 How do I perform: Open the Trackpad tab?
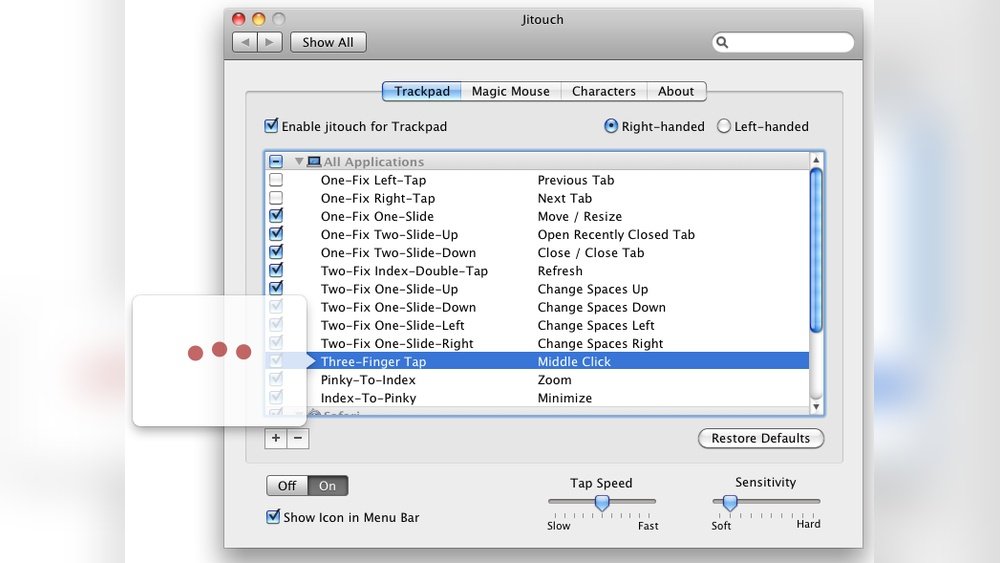(x=422, y=91)
